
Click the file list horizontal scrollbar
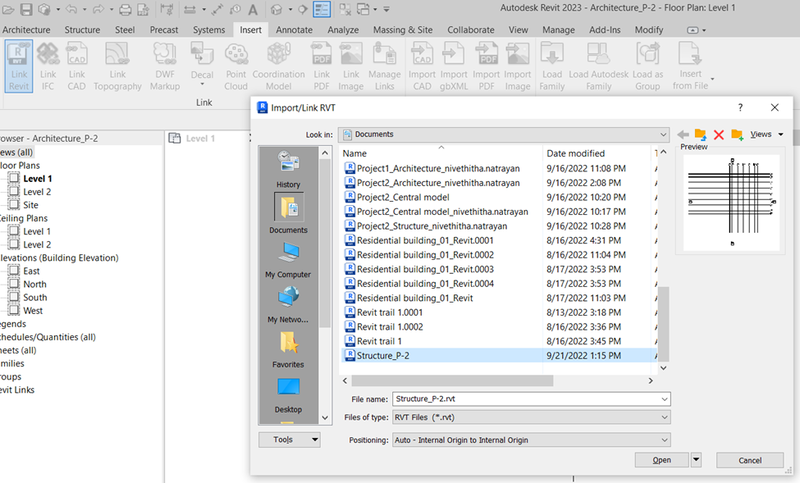tap(452, 380)
